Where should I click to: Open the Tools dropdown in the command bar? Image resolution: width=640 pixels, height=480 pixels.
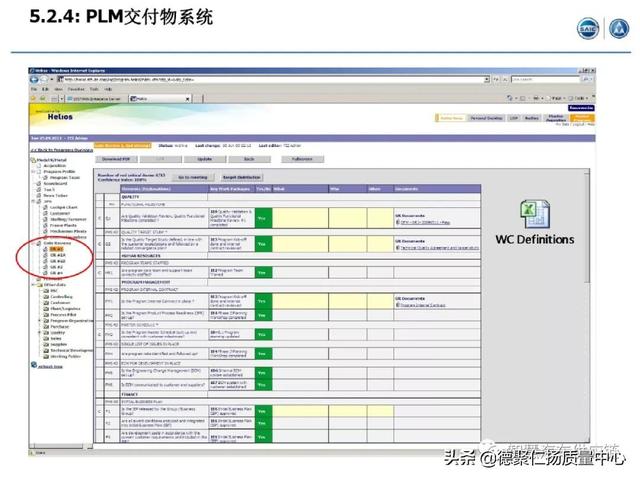coord(579,98)
